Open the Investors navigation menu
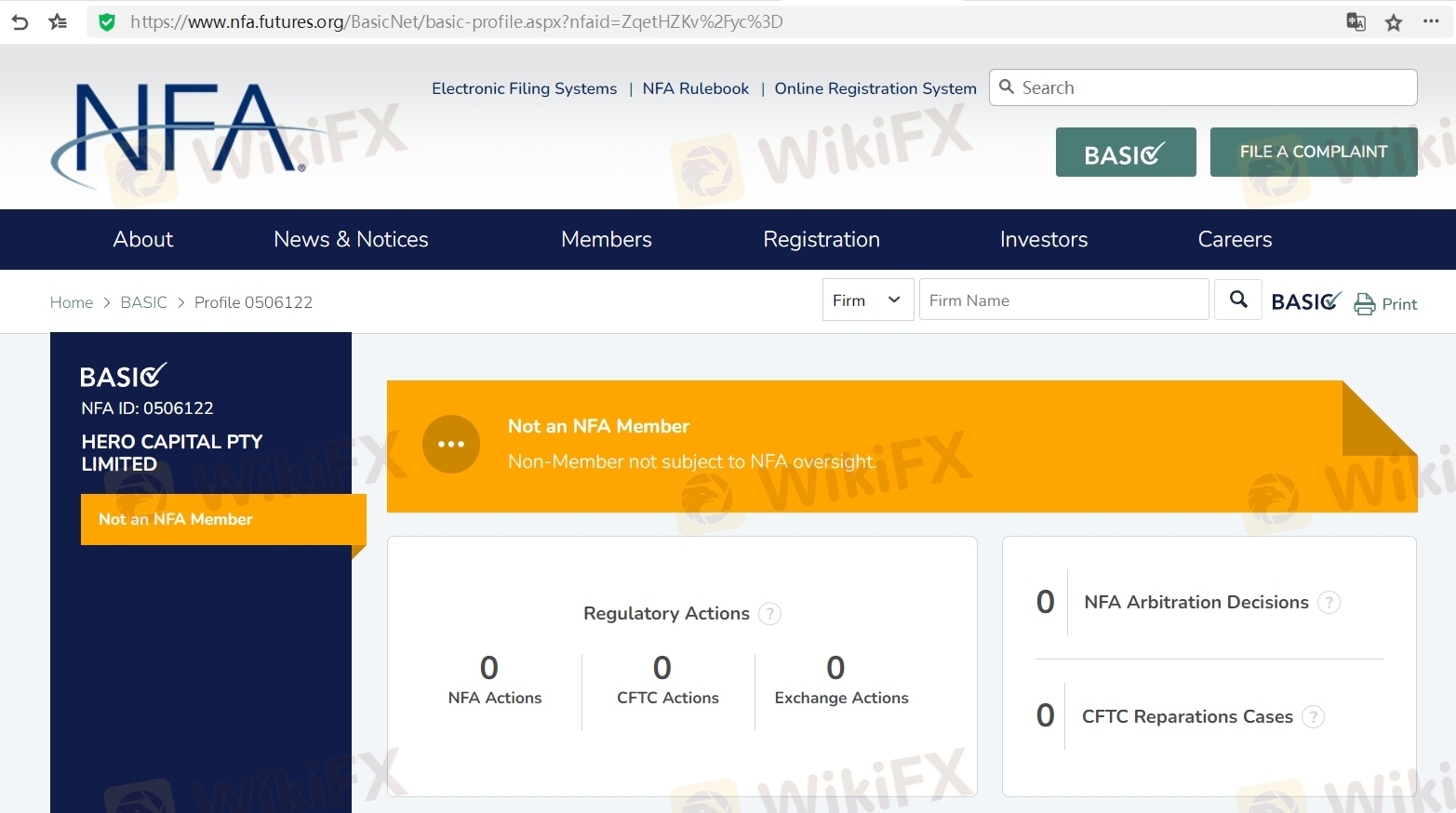 (x=1043, y=239)
